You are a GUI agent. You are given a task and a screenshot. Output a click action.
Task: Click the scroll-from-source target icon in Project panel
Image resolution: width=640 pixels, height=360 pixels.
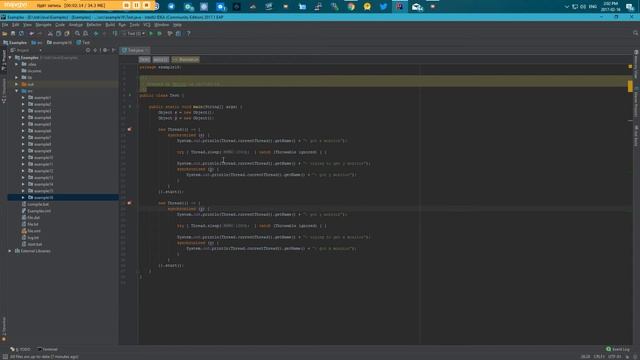[88, 50]
